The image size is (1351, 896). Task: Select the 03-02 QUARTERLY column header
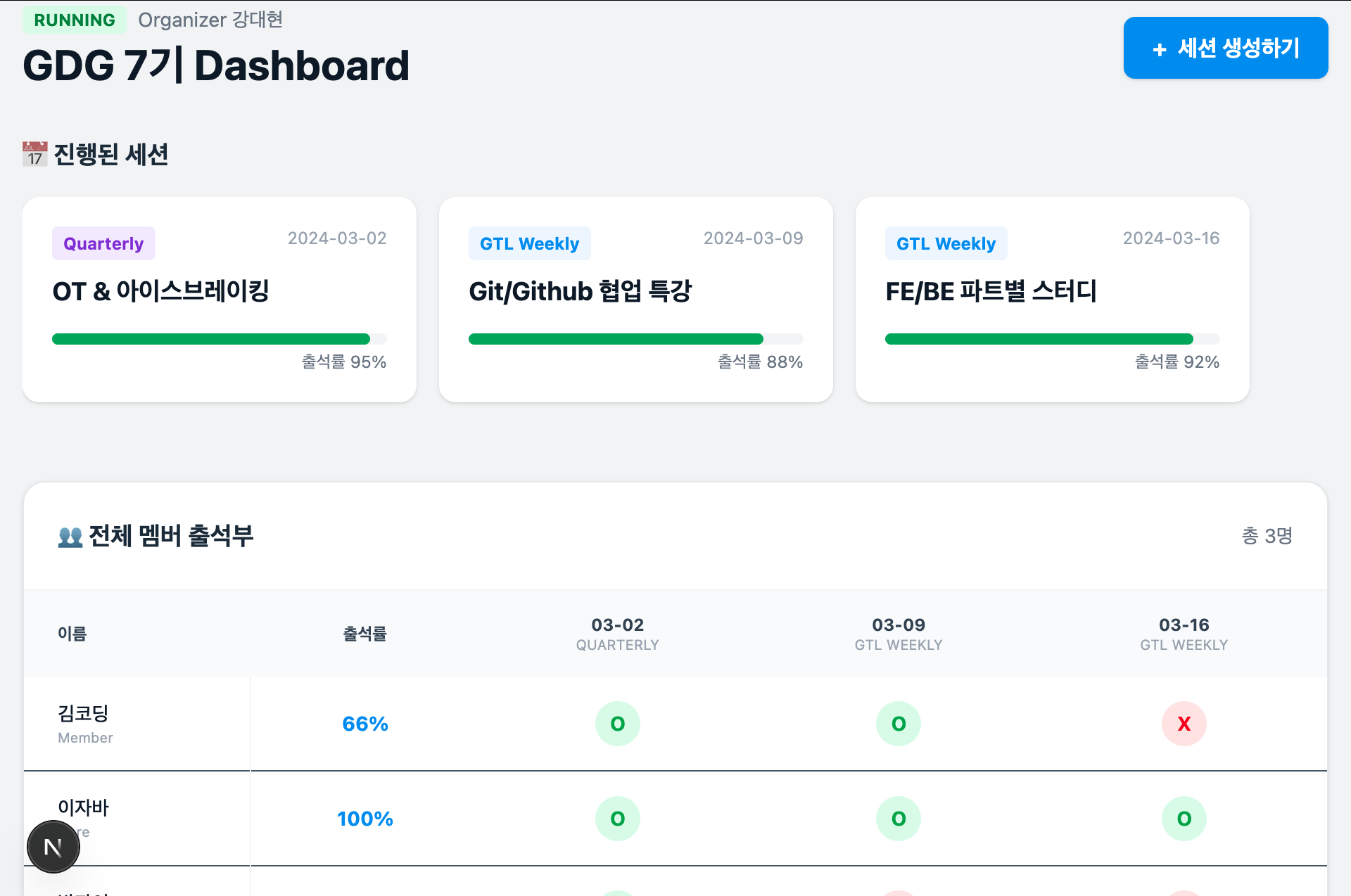(x=617, y=634)
